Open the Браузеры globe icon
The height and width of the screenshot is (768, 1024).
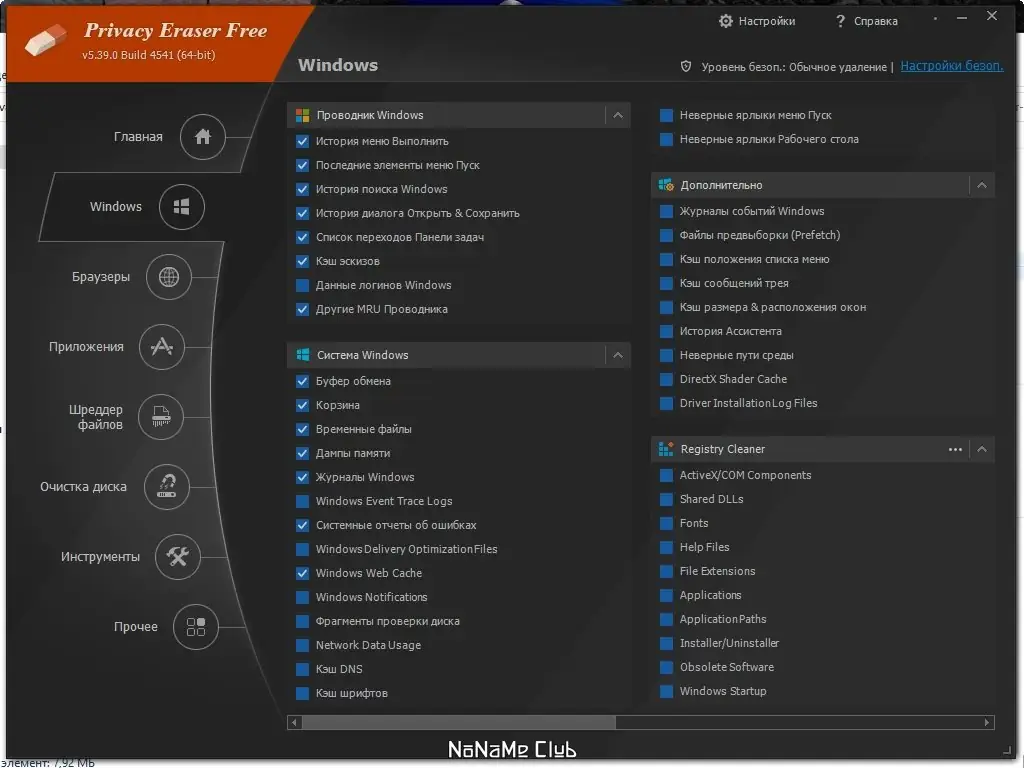pyautogui.click(x=168, y=277)
